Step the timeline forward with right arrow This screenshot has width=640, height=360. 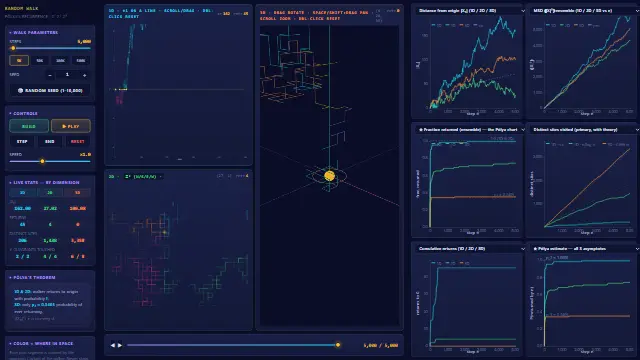click(x=120, y=345)
